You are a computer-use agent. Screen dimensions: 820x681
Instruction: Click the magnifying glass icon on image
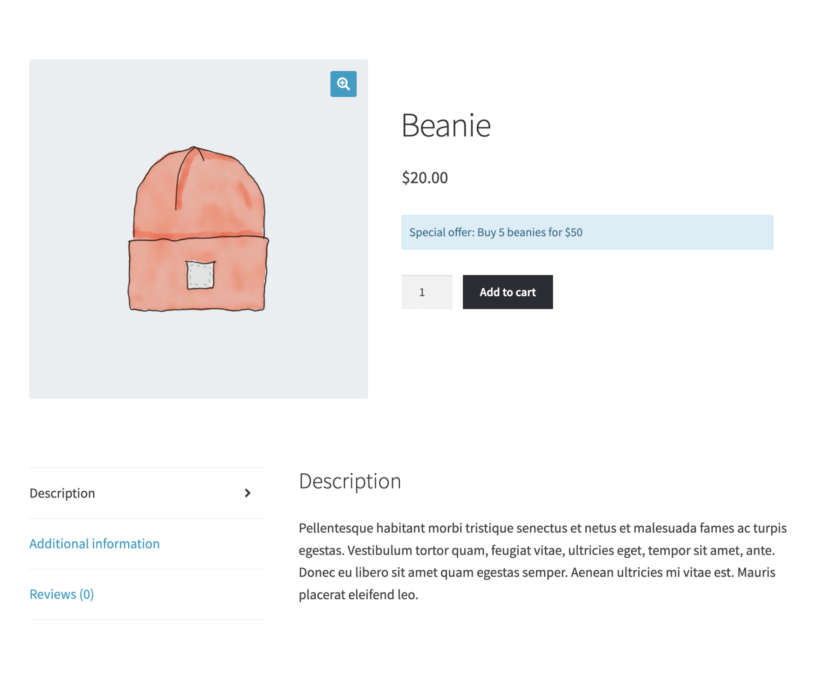pos(343,84)
